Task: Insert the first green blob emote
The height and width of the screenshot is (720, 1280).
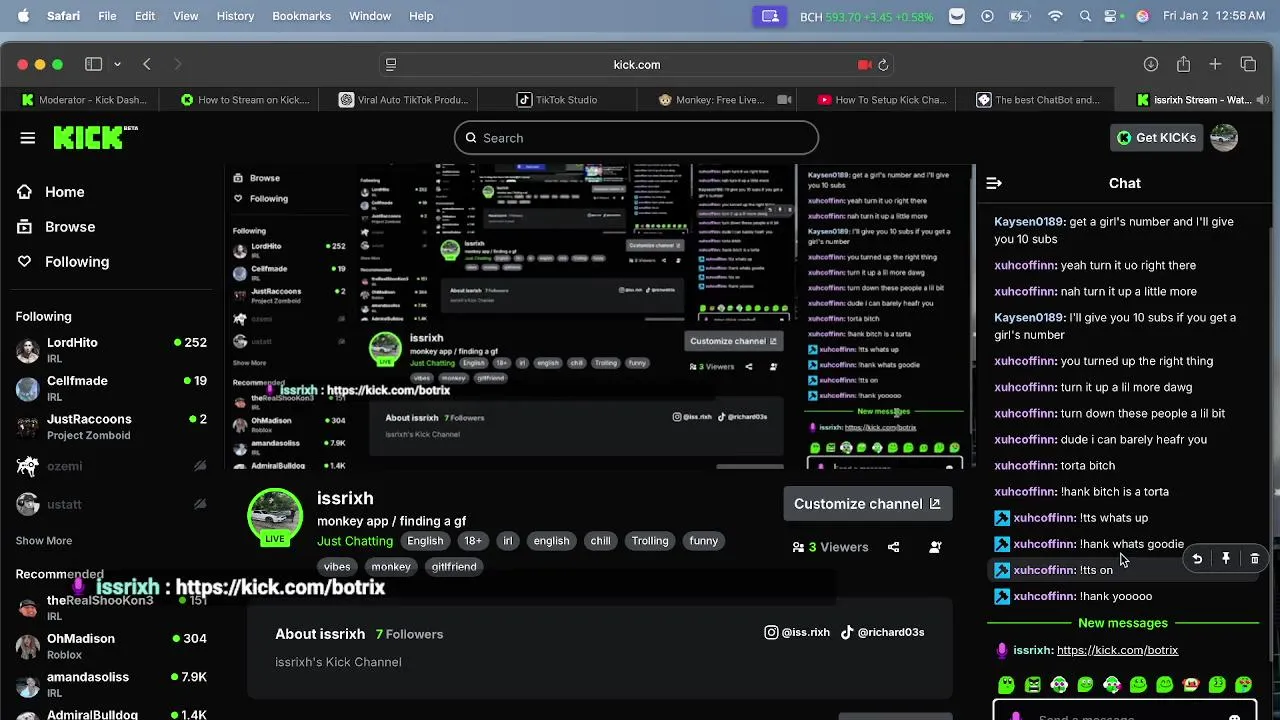Action: pyautogui.click(x=1006, y=685)
